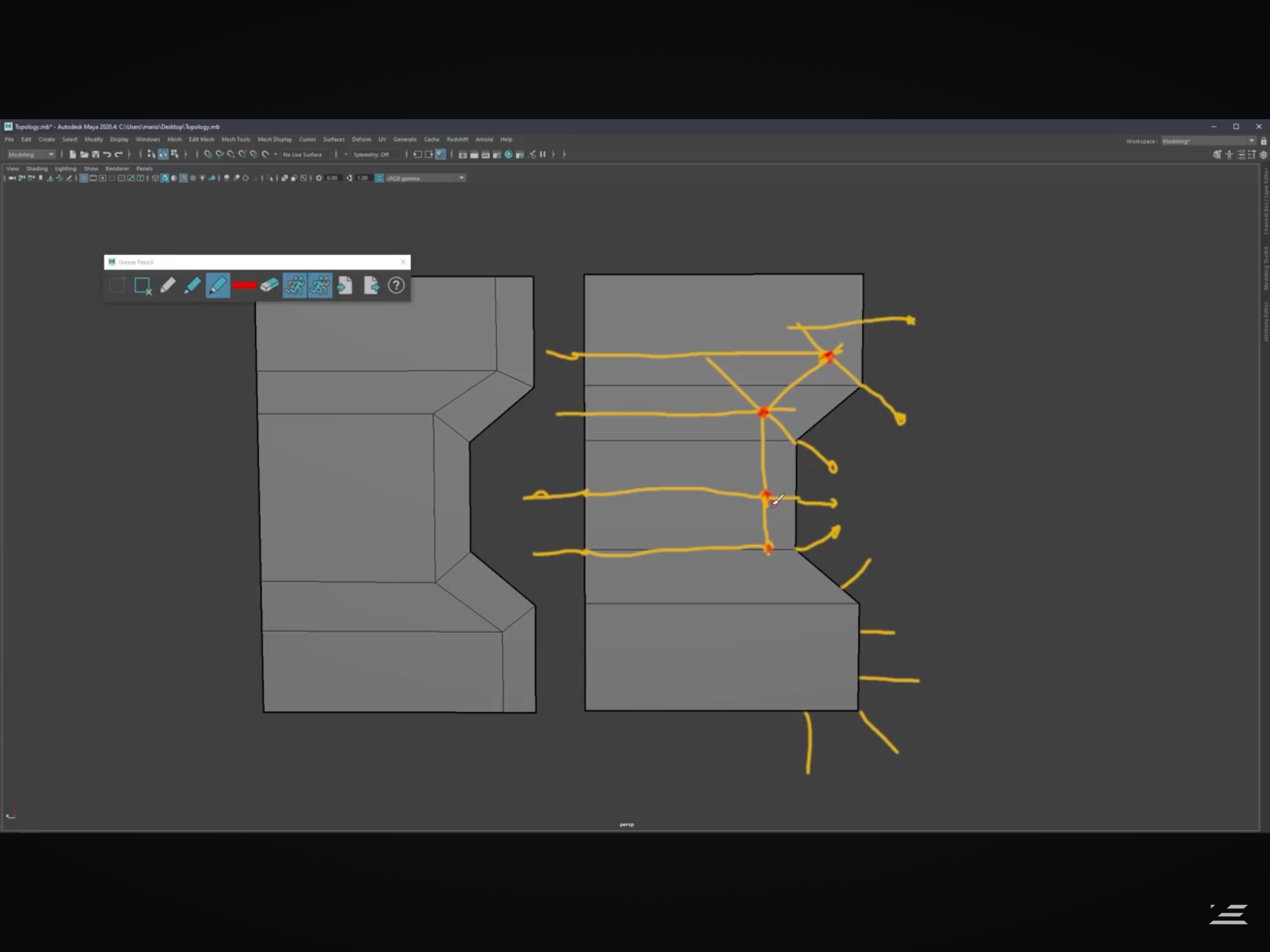Toggle pre-frame ghosting in Grease Pencil
Viewport: 1270px width, 952px height.
(295, 286)
